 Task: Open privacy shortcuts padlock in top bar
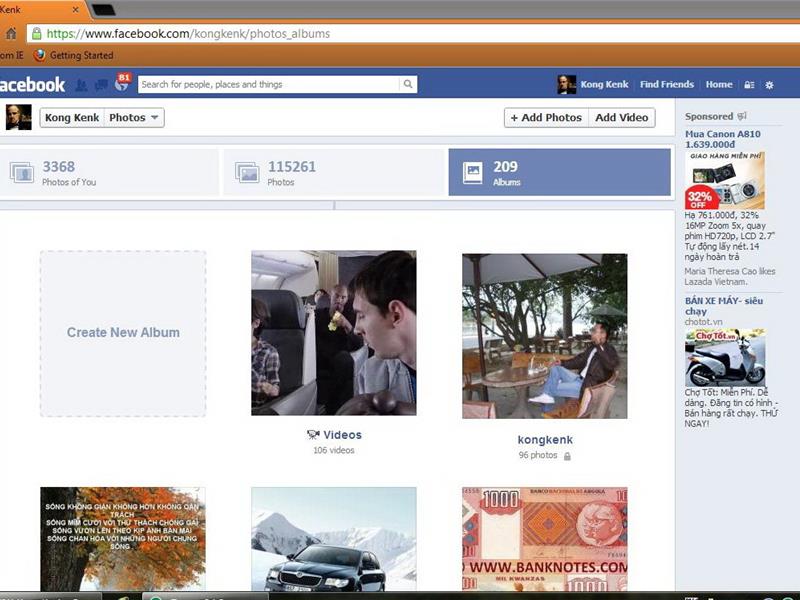[x=749, y=84]
